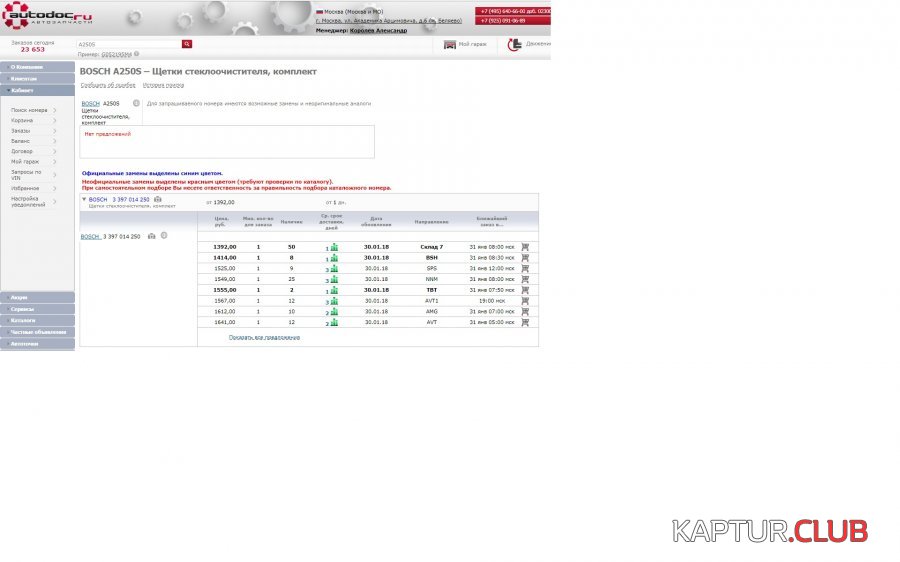Expand the Корзина chevron in sidebar
Image resolution: width=900 pixels, height=562 pixels.
[55, 121]
